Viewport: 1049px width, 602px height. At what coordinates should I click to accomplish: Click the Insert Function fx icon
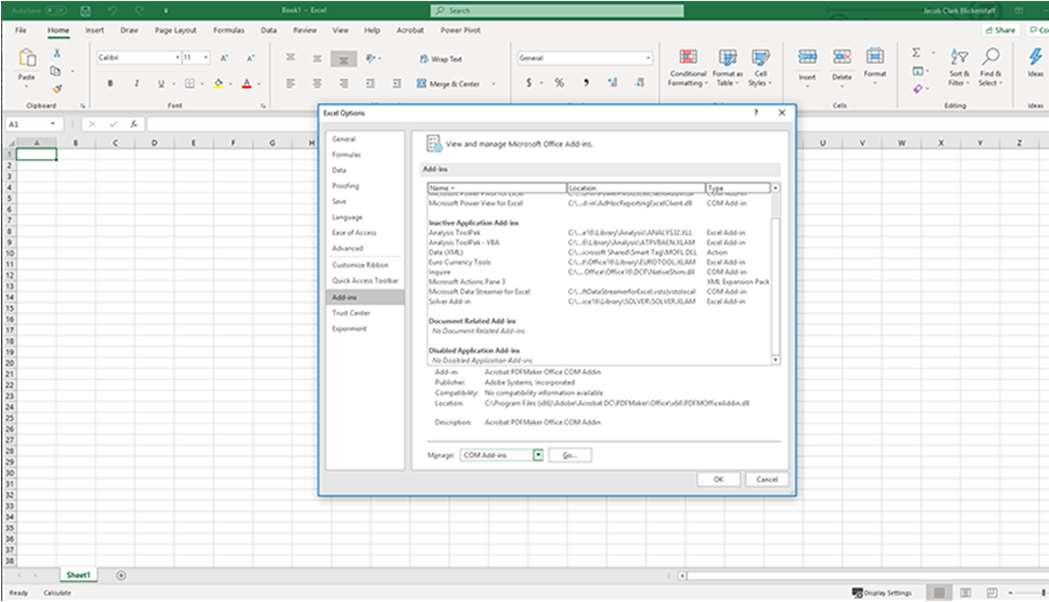[134, 124]
